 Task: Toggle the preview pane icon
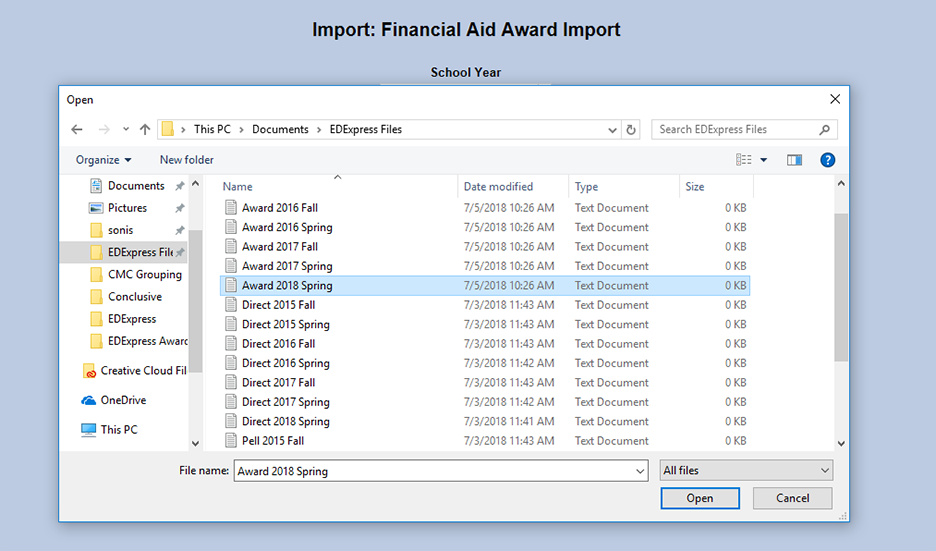pyautogui.click(x=794, y=160)
